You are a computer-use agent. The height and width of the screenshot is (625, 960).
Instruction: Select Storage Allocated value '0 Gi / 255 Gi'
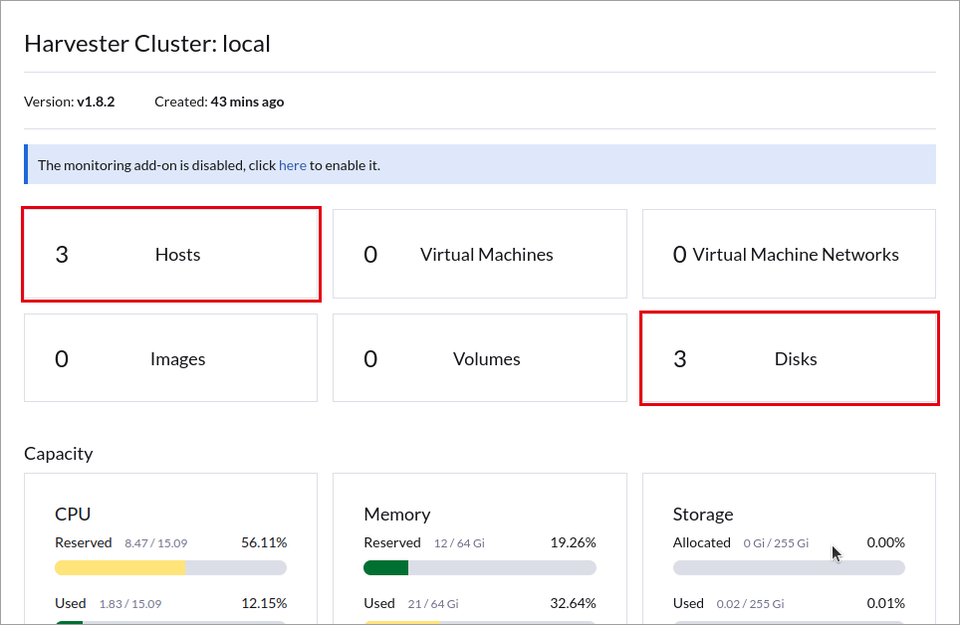776,543
